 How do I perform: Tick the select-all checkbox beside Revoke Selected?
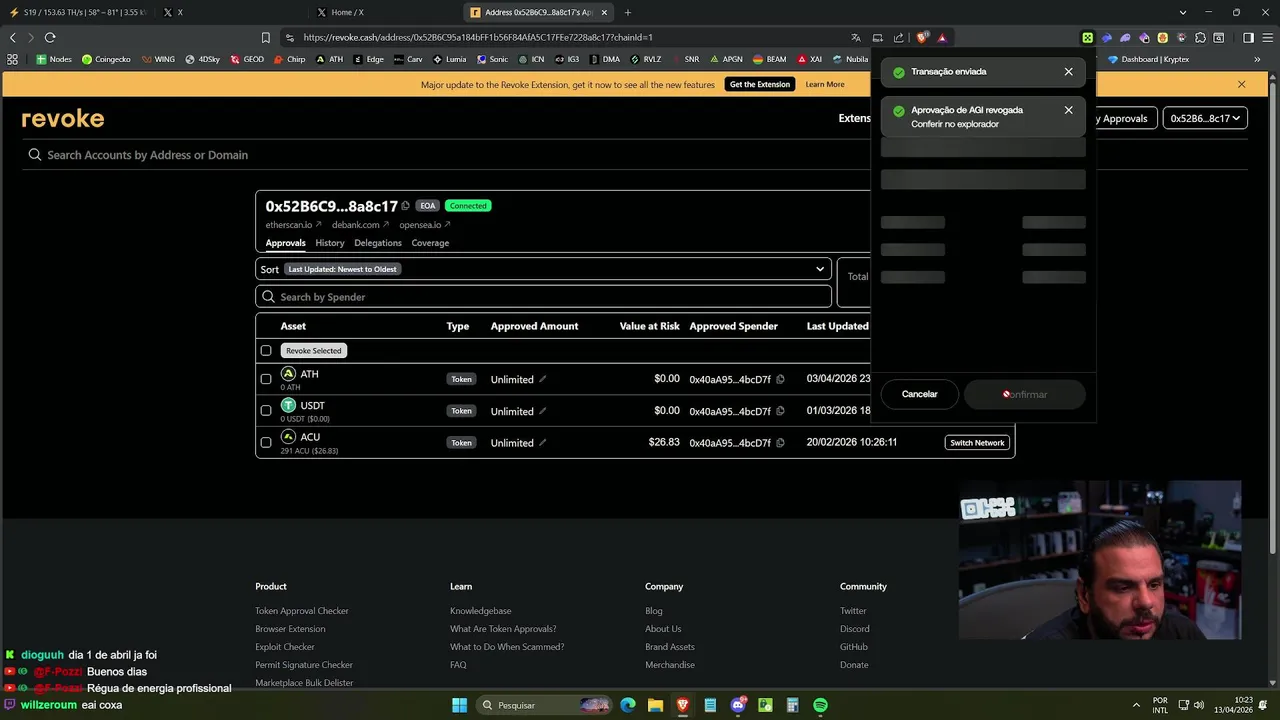click(266, 350)
